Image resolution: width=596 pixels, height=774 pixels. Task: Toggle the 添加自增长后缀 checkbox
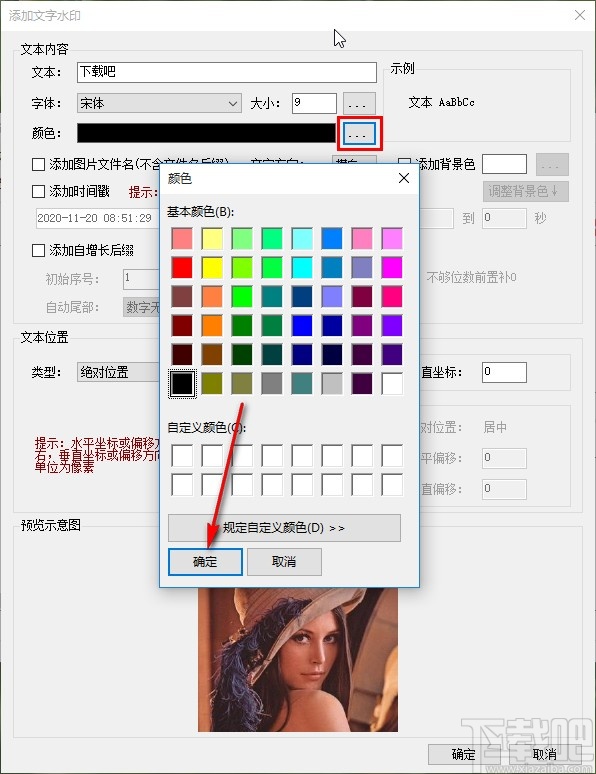click(39, 250)
